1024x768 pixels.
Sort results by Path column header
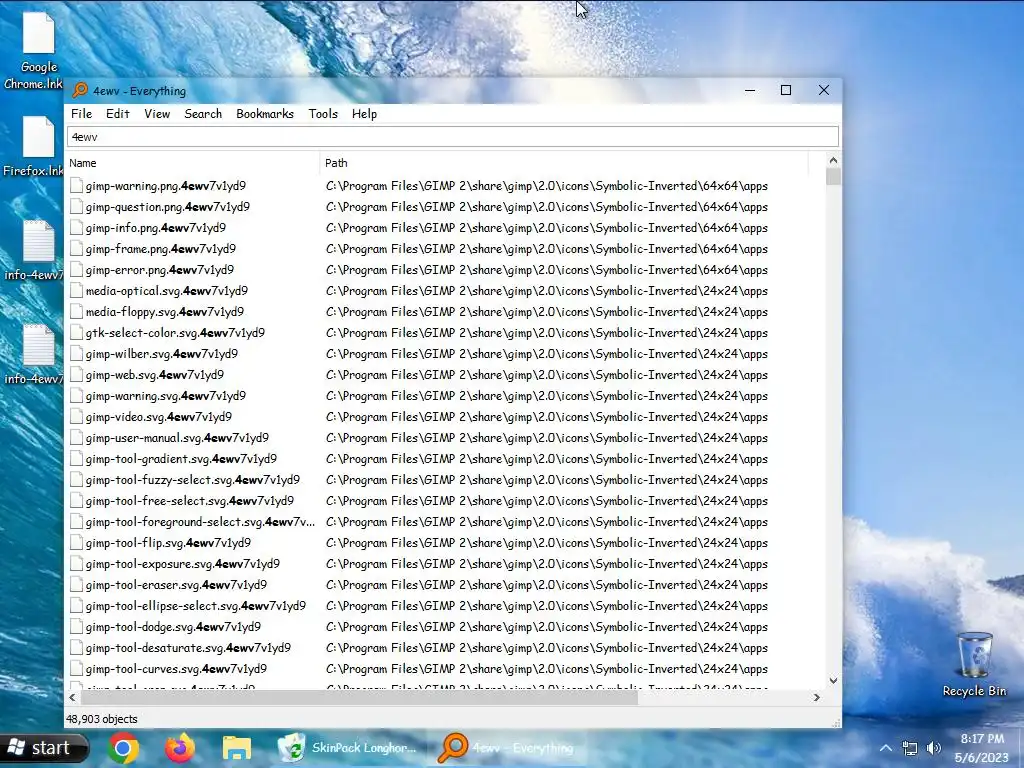coord(564,163)
